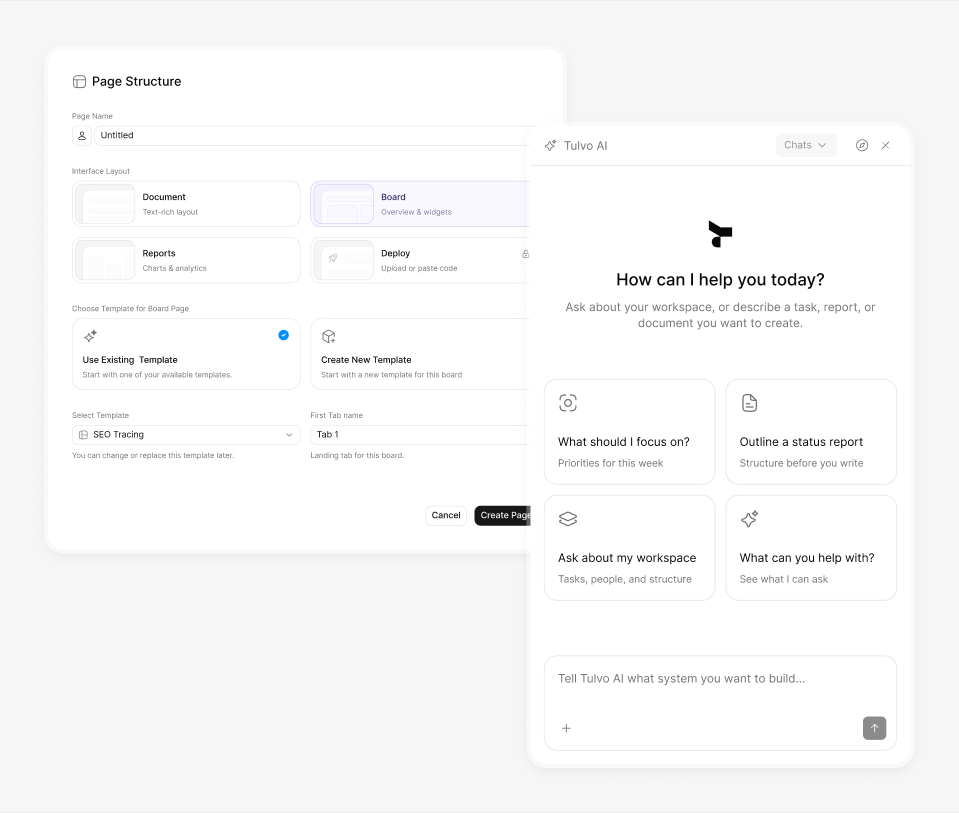Choose the Deploy interface layout option
The image size is (959, 813).
[x=420, y=260]
